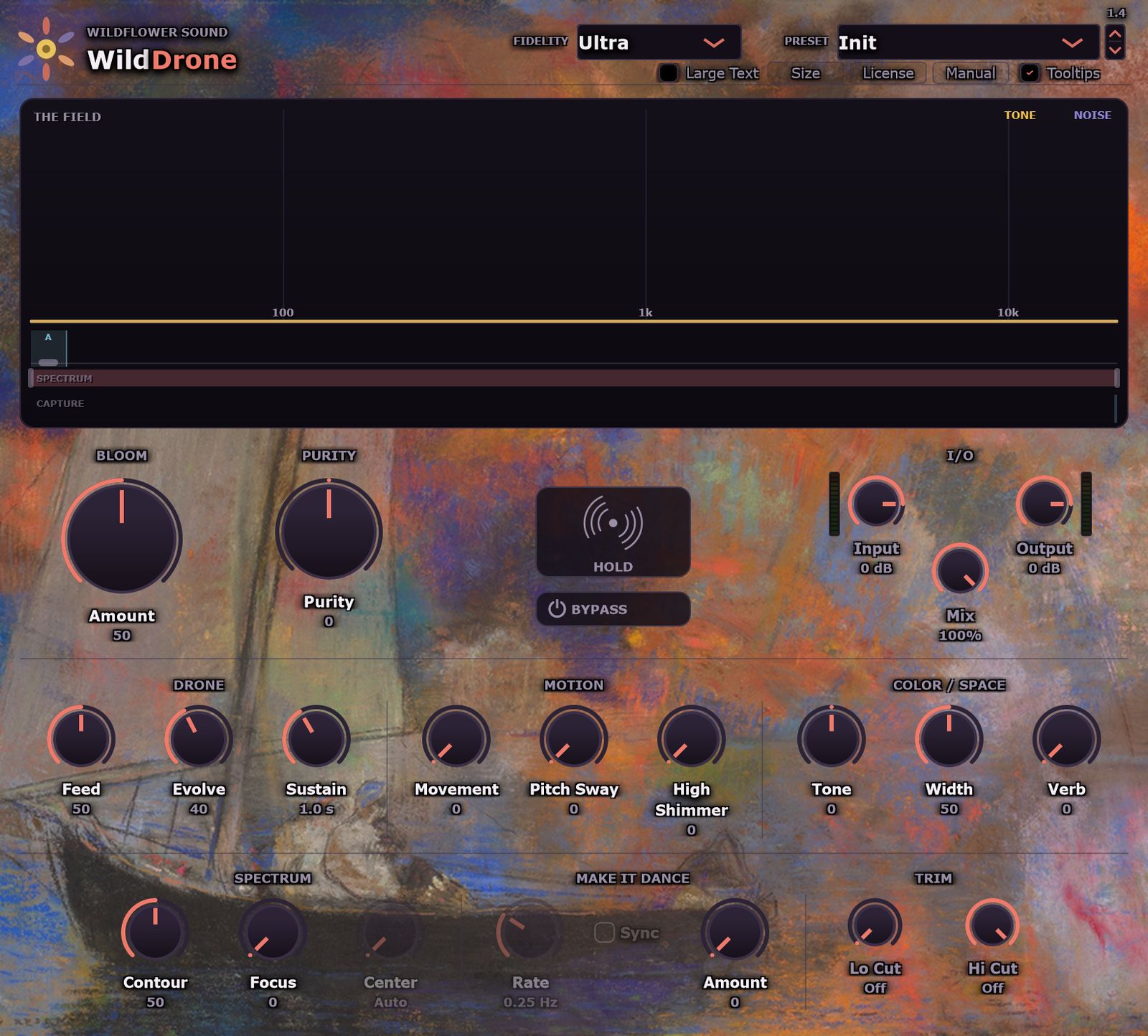Click the version number 1.4
Screen dimensions: 1148x1036
point(1116,13)
